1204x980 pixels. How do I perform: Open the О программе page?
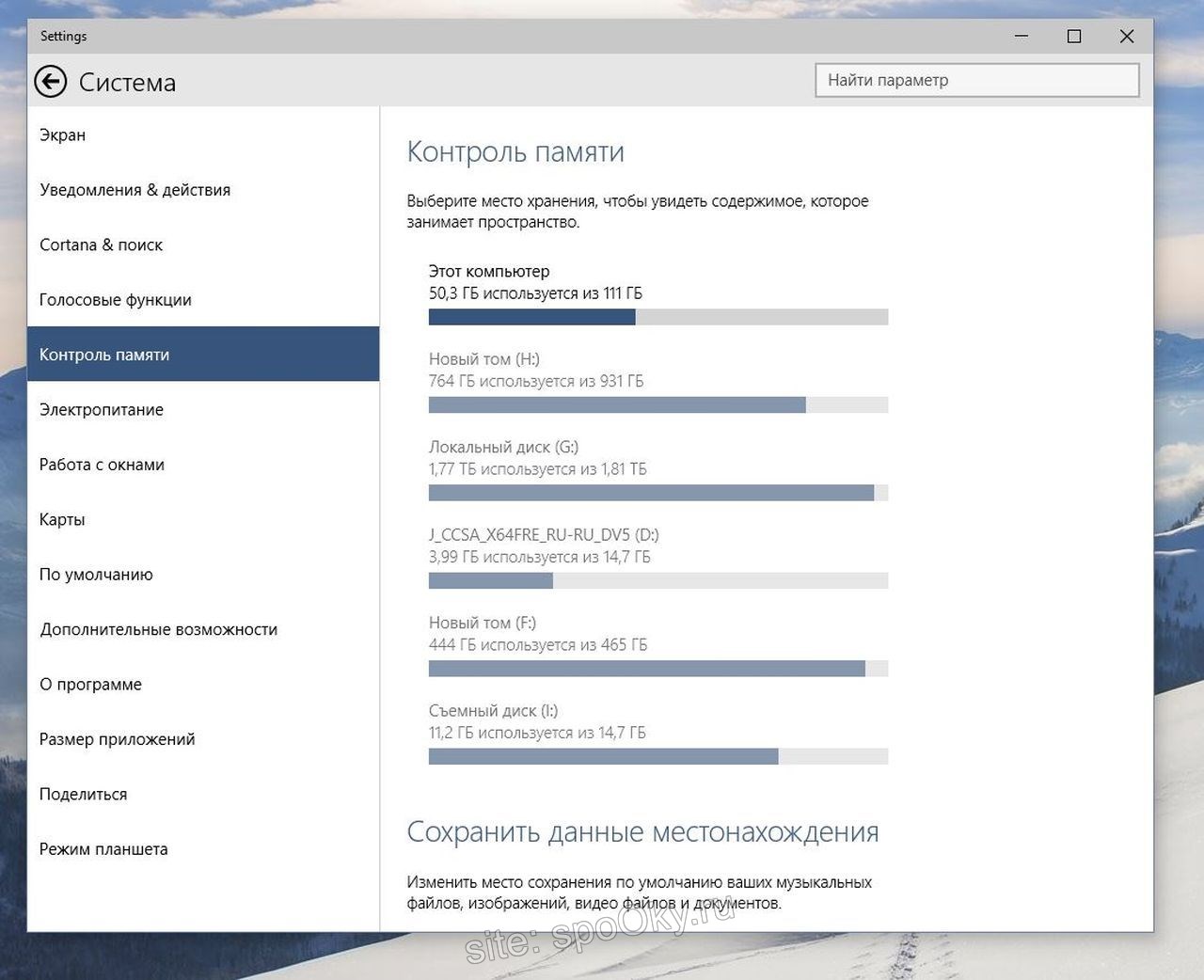click(x=90, y=685)
